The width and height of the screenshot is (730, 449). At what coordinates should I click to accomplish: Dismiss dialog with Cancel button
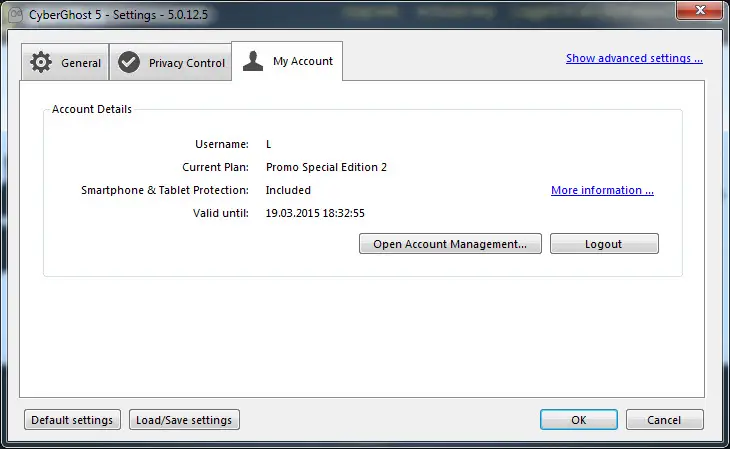pyautogui.click(x=664, y=420)
